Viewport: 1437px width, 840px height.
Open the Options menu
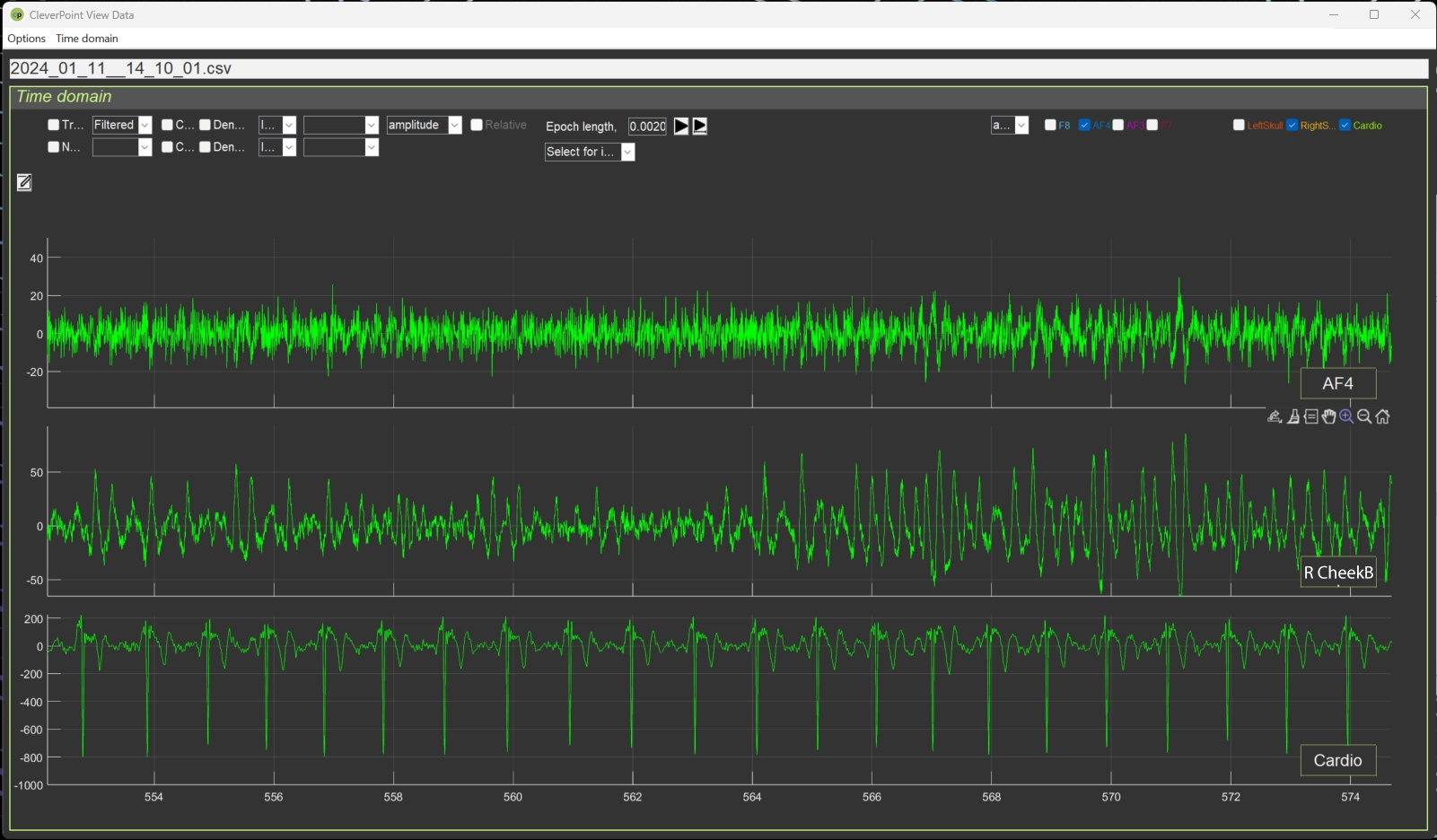coord(26,39)
